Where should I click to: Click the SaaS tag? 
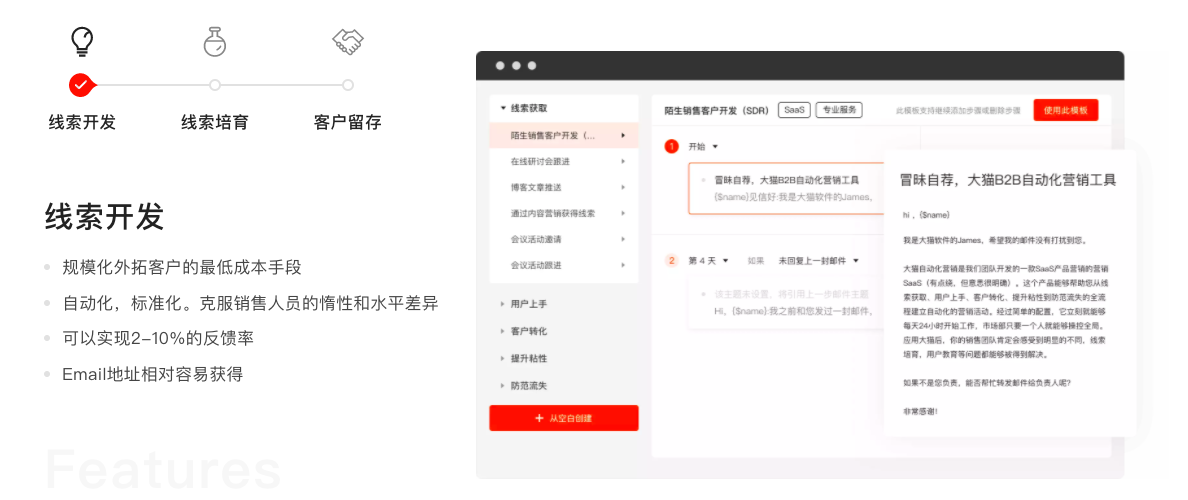point(794,110)
